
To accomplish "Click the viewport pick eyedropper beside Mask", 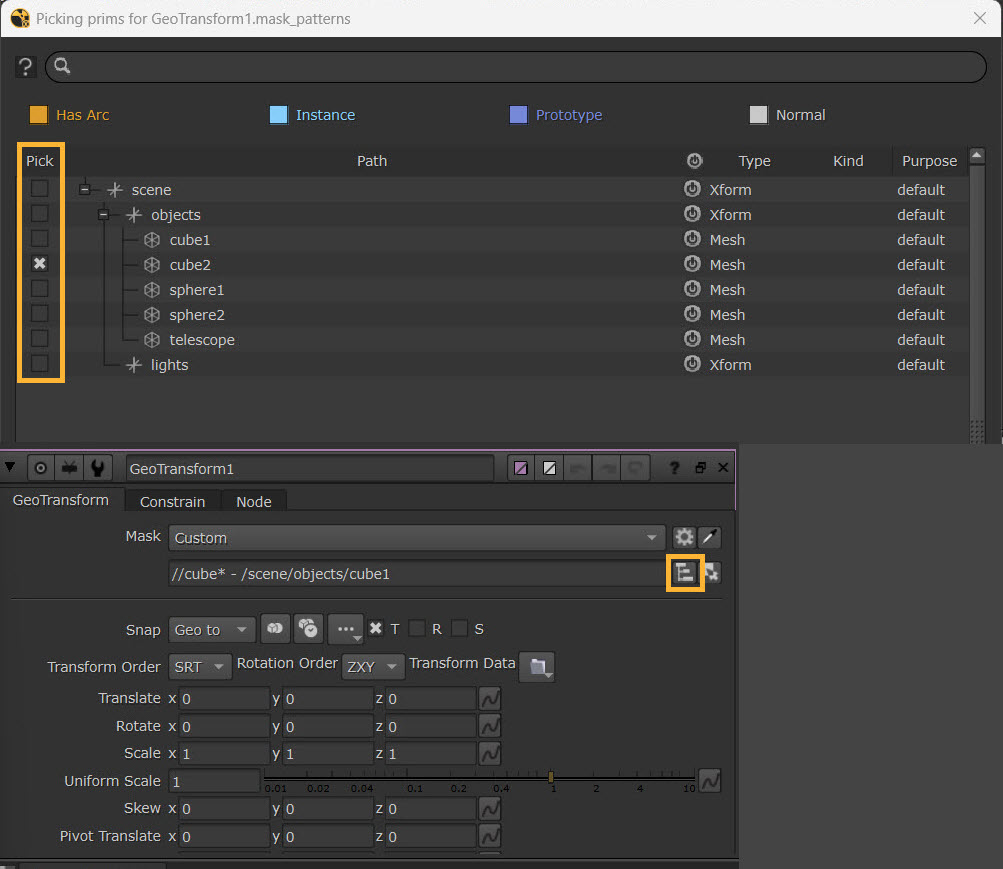I will pyautogui.click(x=710, y=538).
